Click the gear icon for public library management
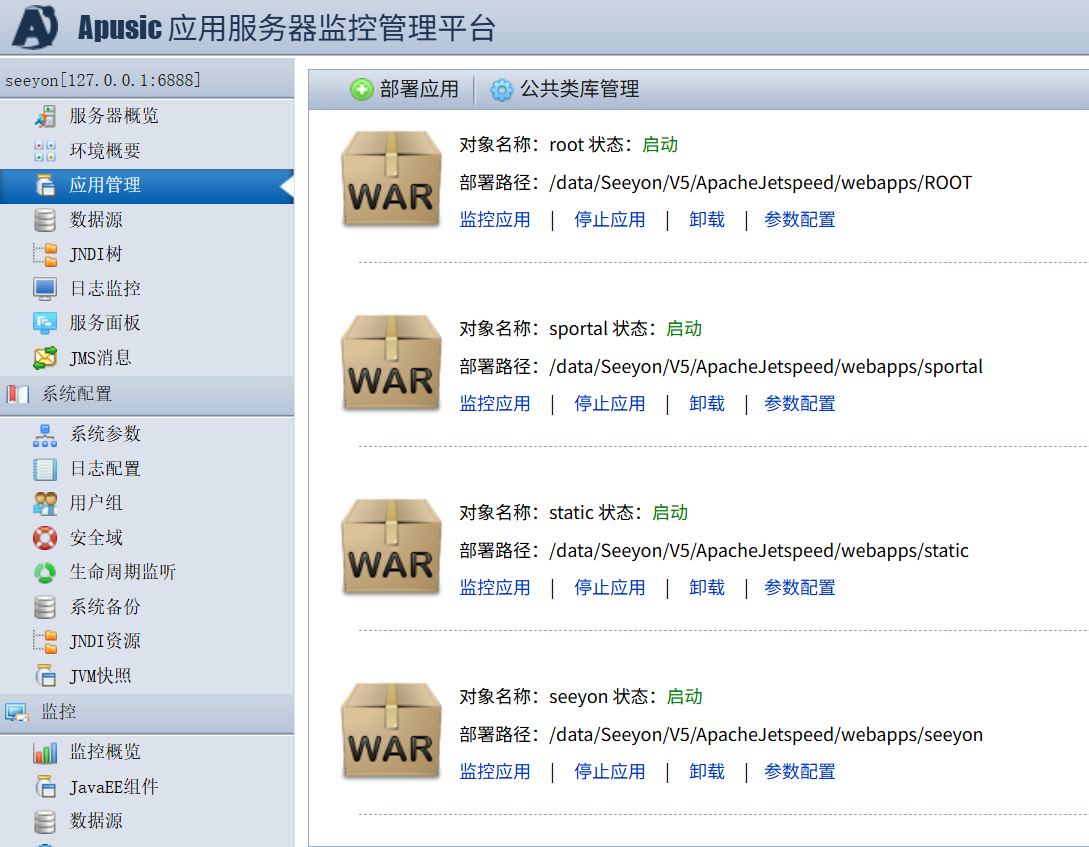Viewport: 1089px width, 847px height. tap(501, 90)
